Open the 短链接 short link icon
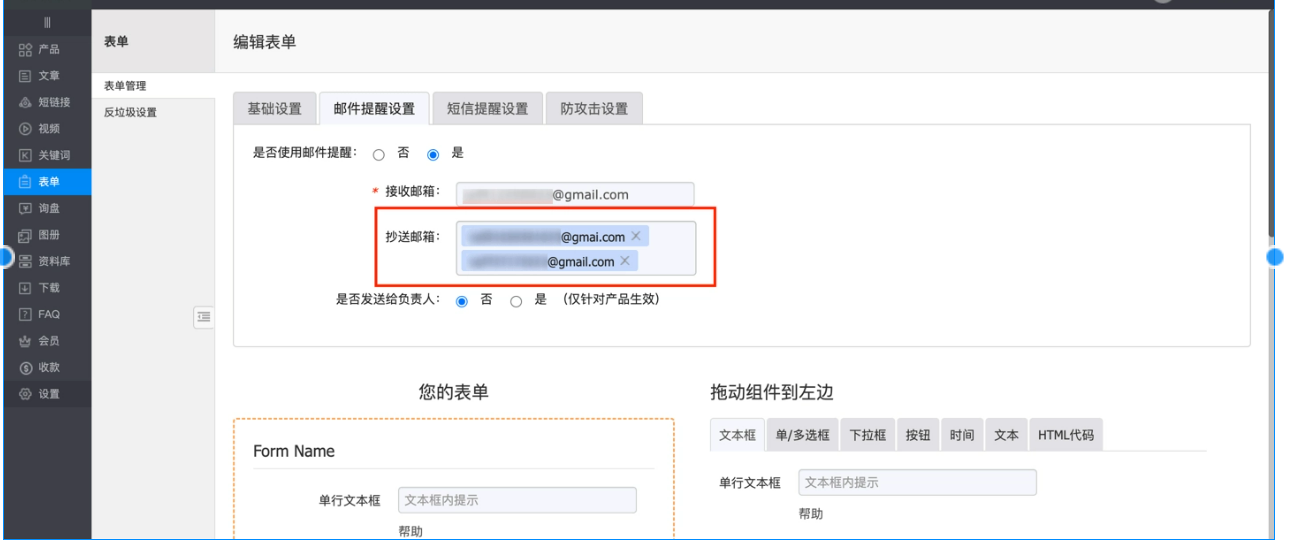 [26, 102]
